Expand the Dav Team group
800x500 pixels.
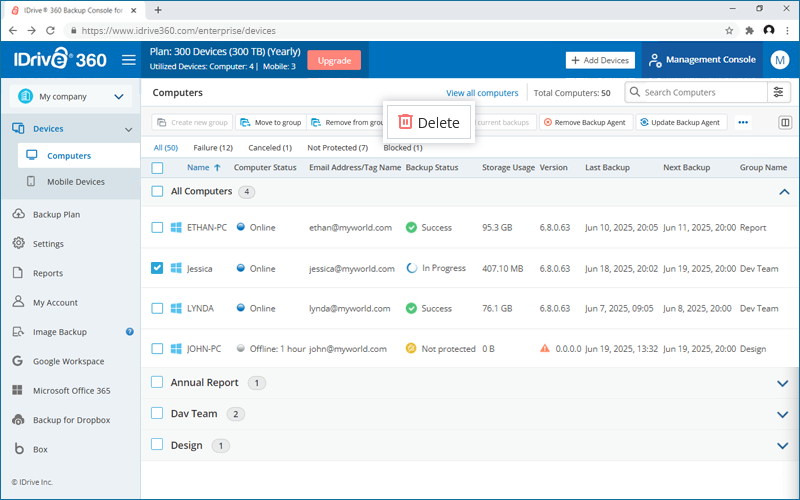point(783,414)
